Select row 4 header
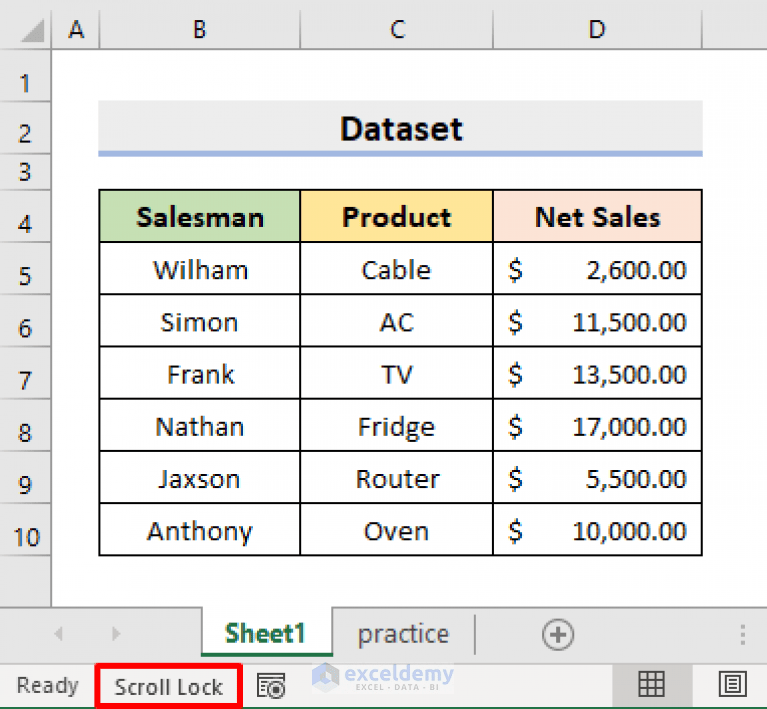Viewport: 767px width, 709px height. (x=25, y=217)
